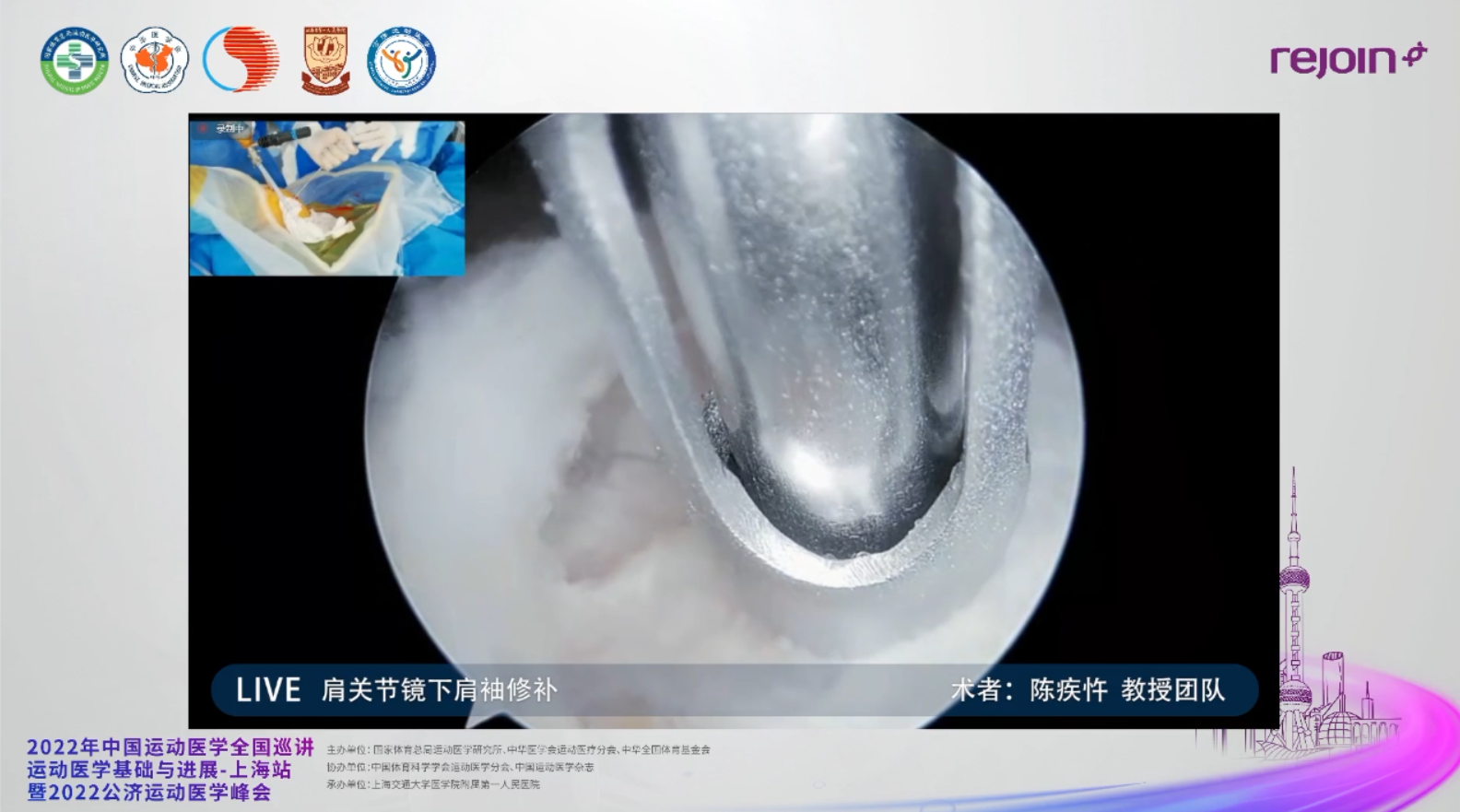Click the surgeon caption 术者: 陈疾忤 教授团队
Viewport: 1460px width, 812px height.
click(x=1088, y=690)
